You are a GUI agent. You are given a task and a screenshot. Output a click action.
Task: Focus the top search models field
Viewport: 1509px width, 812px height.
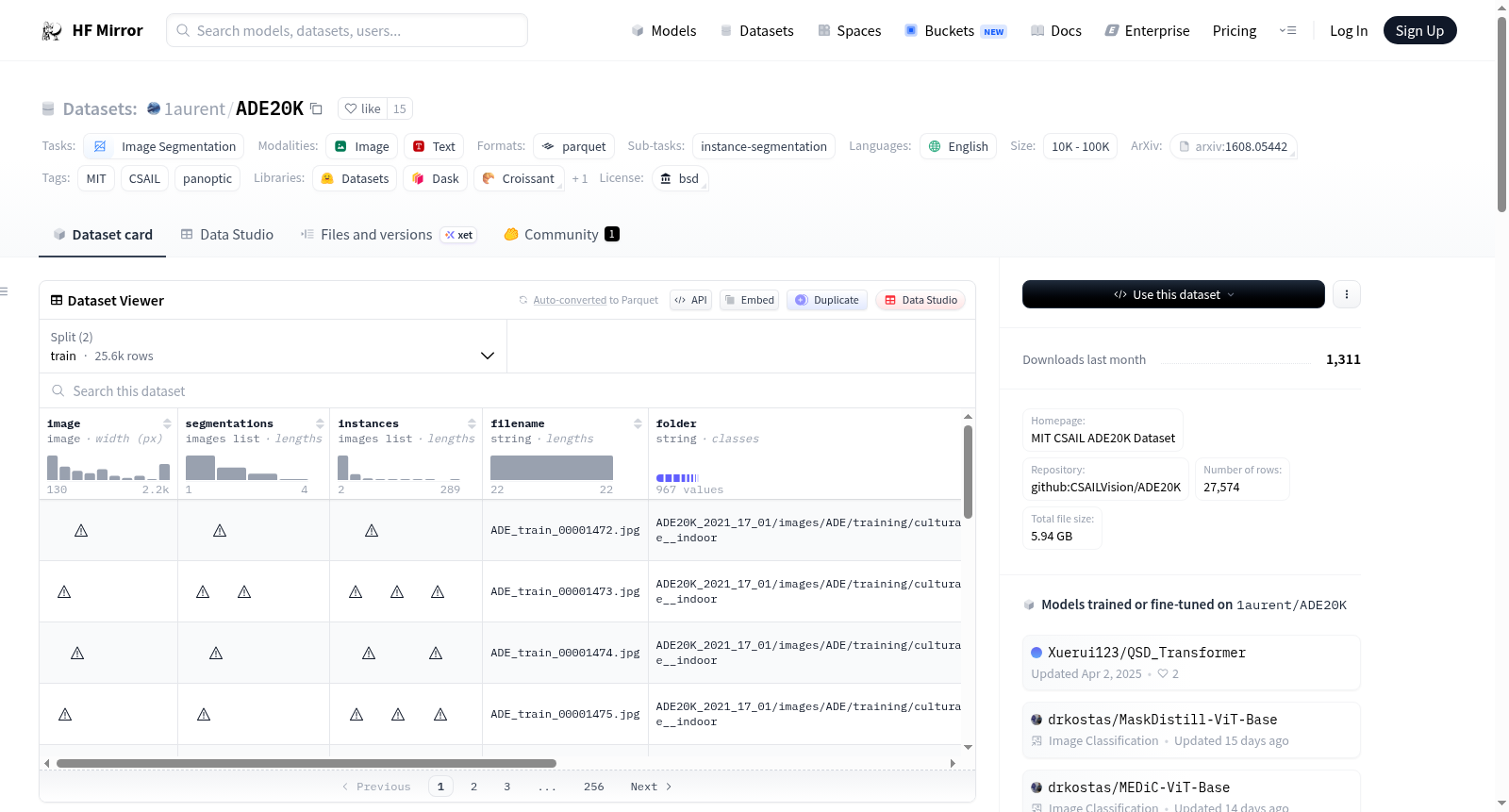(347, 30)
